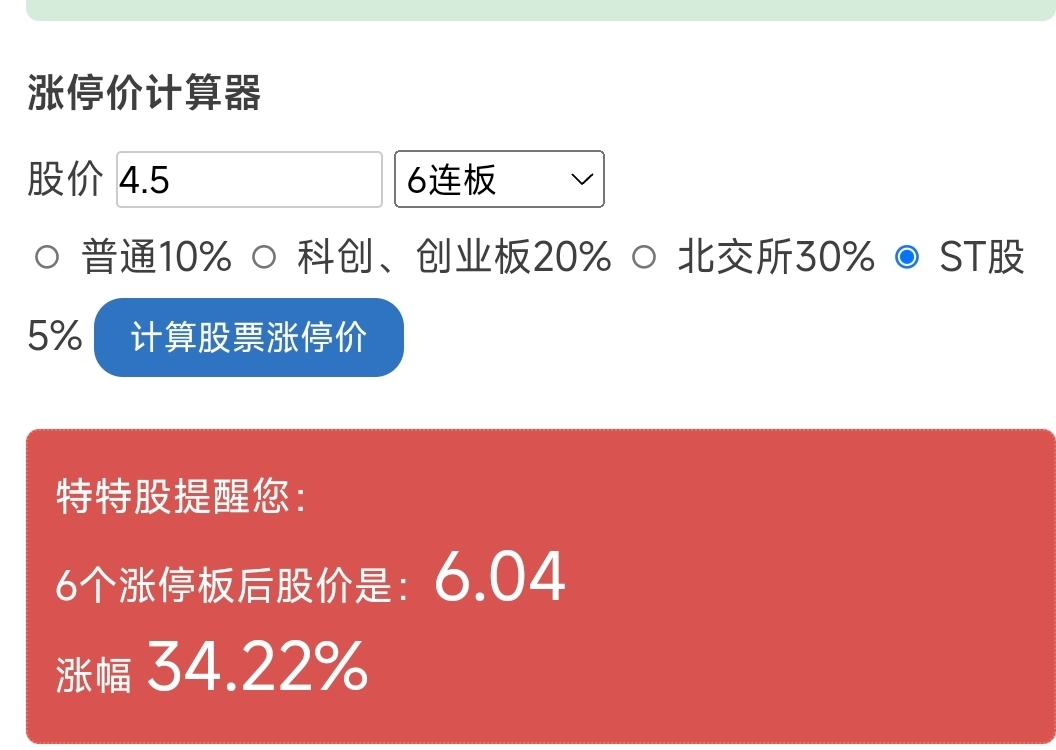Open the 6连板 dropdown menu
Screen dimensions: 1056x750
coord(499,179)
